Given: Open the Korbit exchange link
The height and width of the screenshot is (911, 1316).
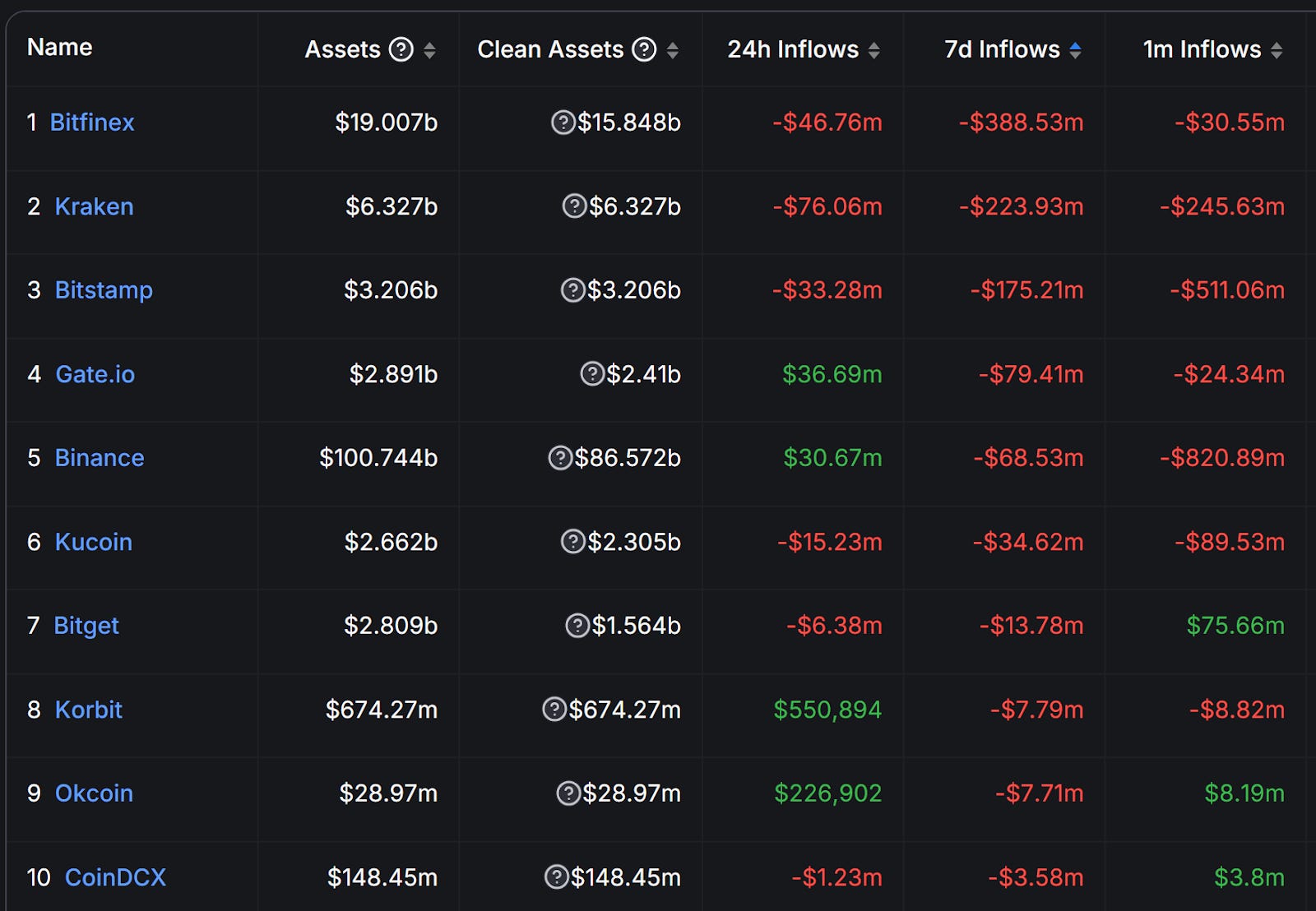Looking at the screenshot, I should [x=89, y=710].
